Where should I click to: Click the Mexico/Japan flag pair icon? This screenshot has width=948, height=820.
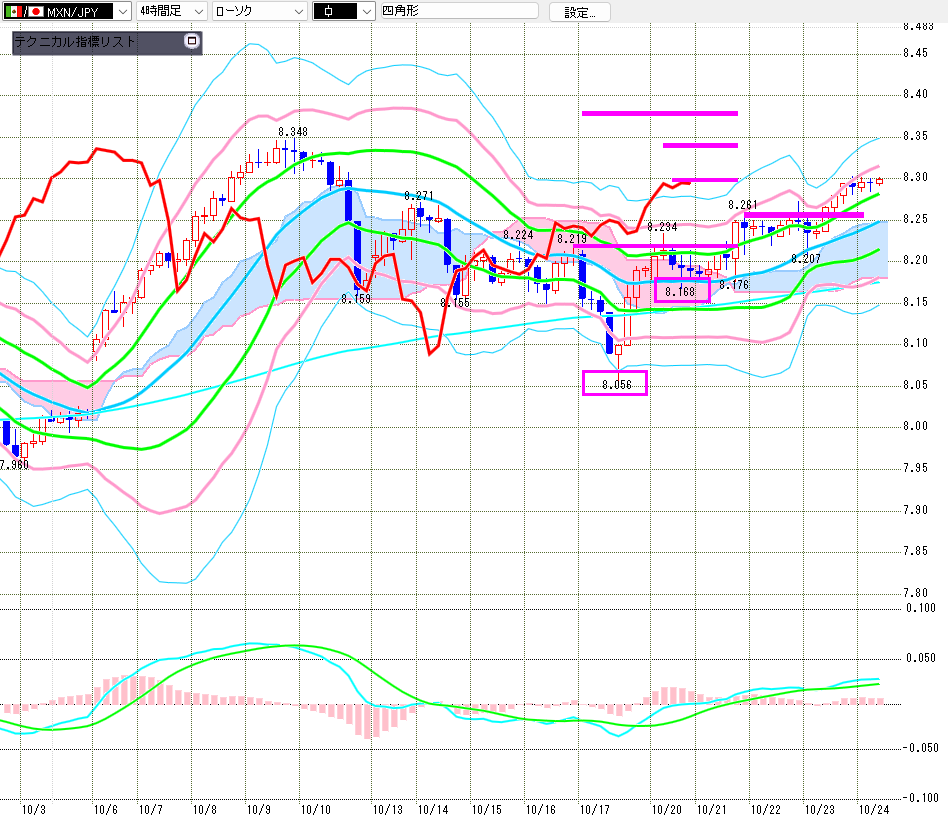coord(24,12)
